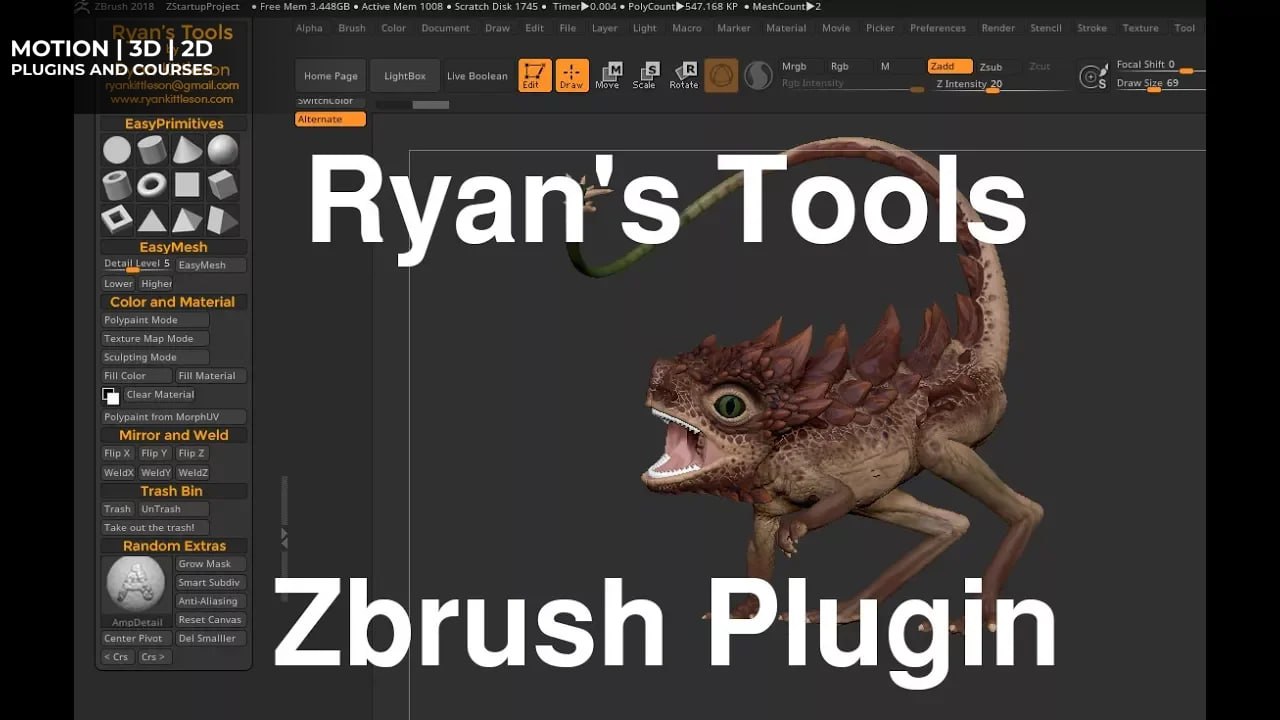This screenshot has width=1280, height=720.
Task: Insert the triangular prism primitive
Action: pyautogui.click(x=222, y=219)
